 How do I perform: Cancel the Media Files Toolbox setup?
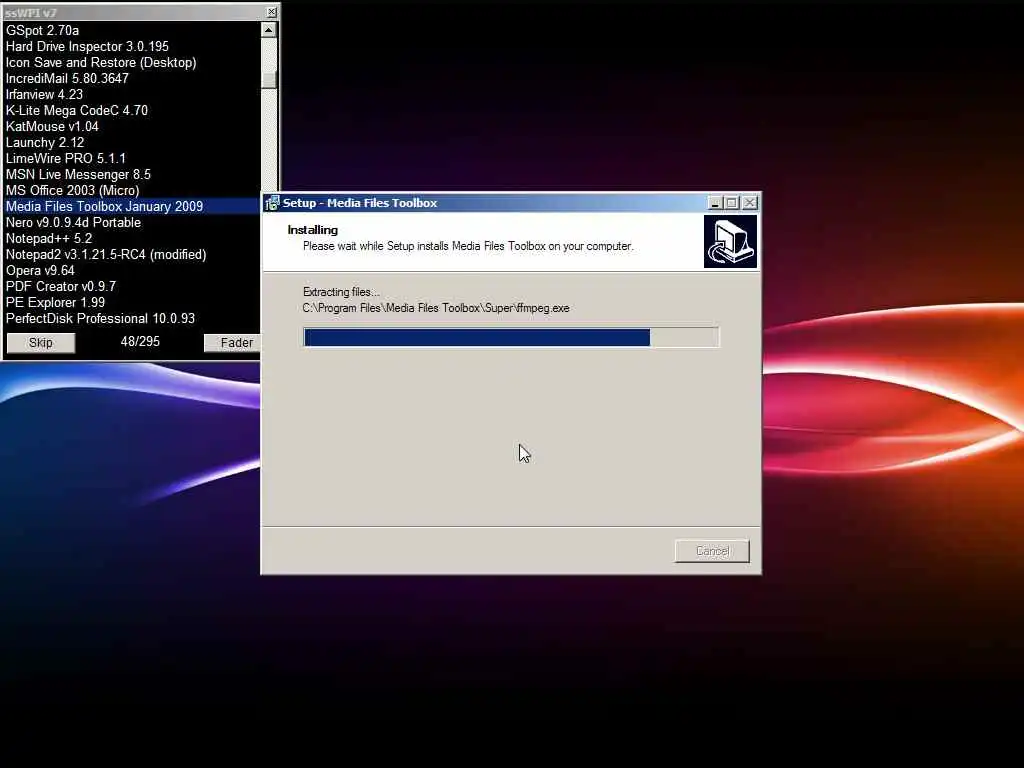[712, 551]
